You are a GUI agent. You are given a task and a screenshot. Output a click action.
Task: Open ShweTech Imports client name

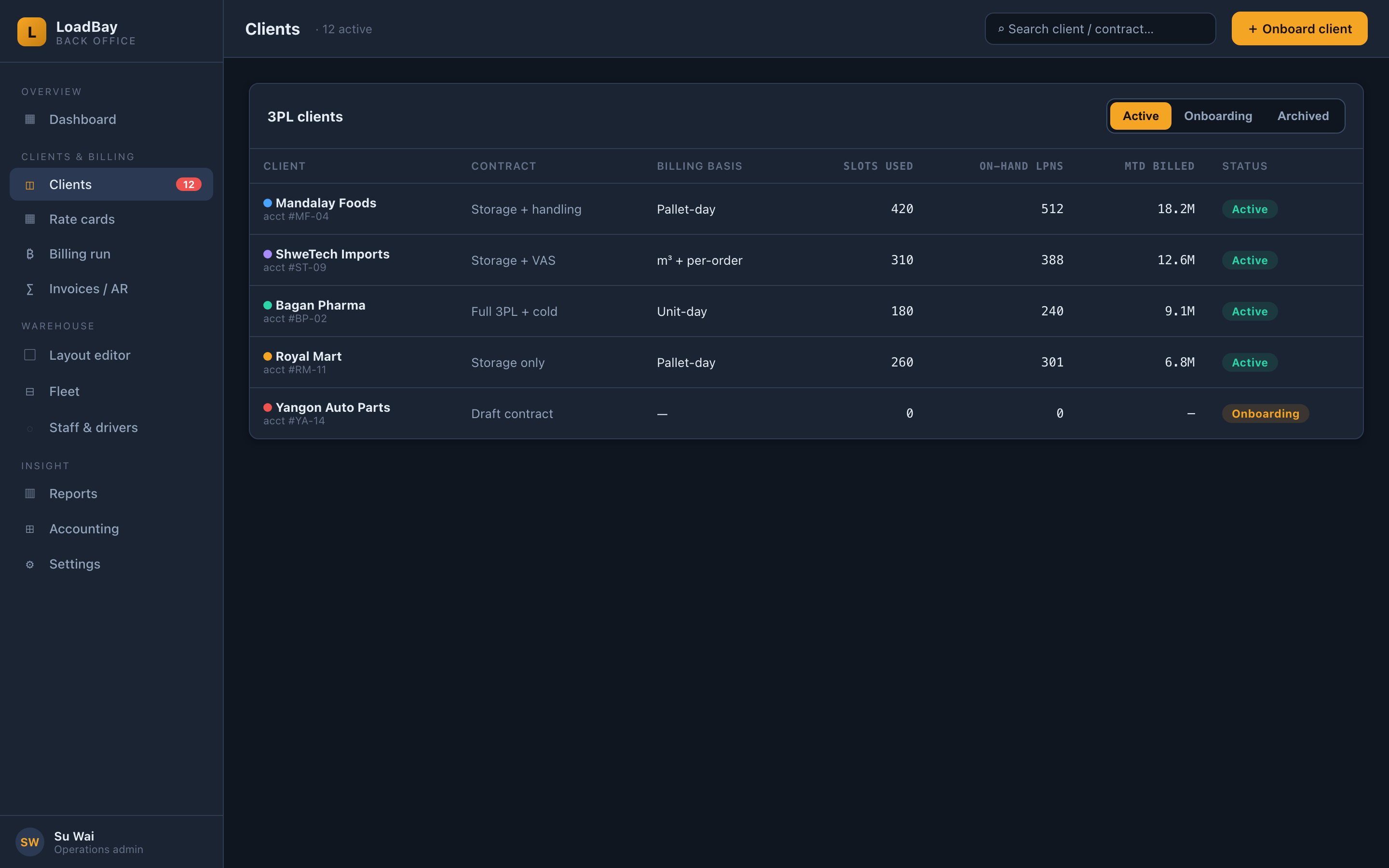[332, 254]
